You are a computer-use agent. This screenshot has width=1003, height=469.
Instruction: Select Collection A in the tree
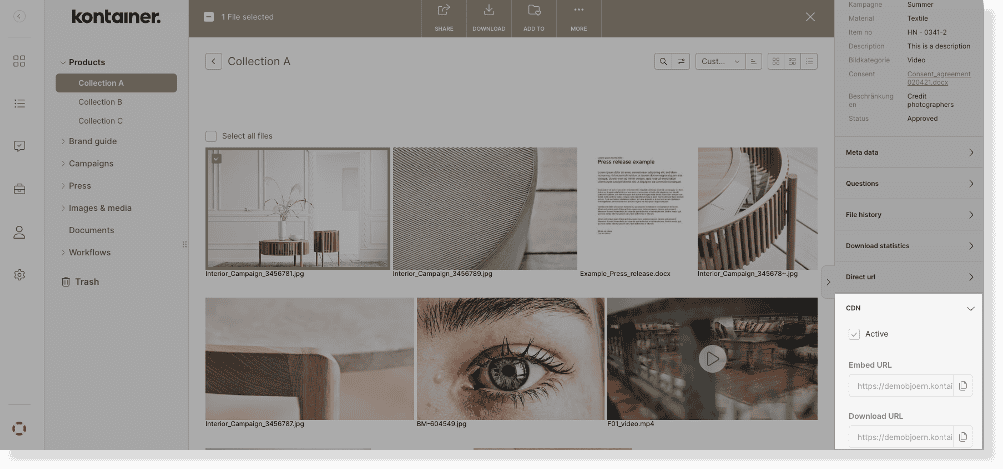pos(116,83)
